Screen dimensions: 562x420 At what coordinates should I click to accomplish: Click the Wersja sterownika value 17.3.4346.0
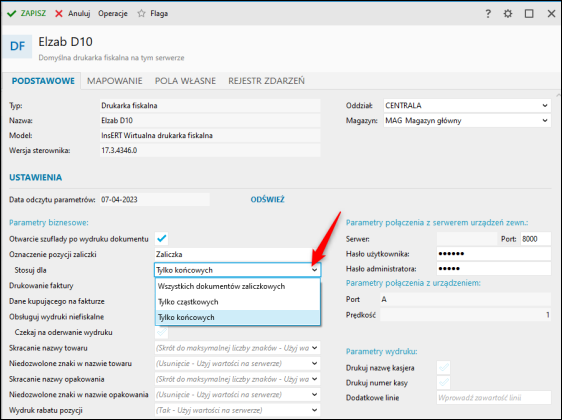coord(210,151)
